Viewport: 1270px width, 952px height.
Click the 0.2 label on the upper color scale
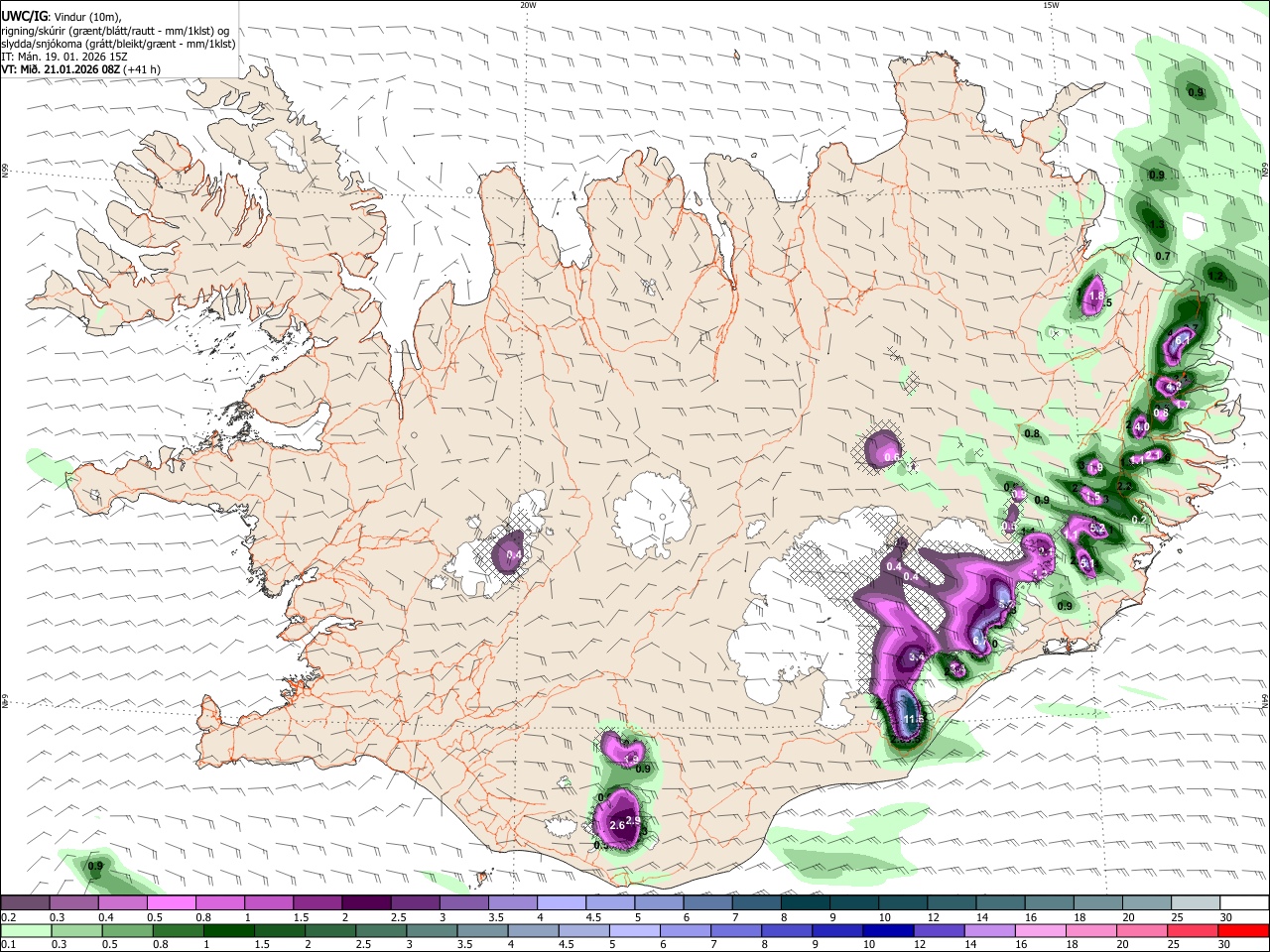(x=8, y=917)
